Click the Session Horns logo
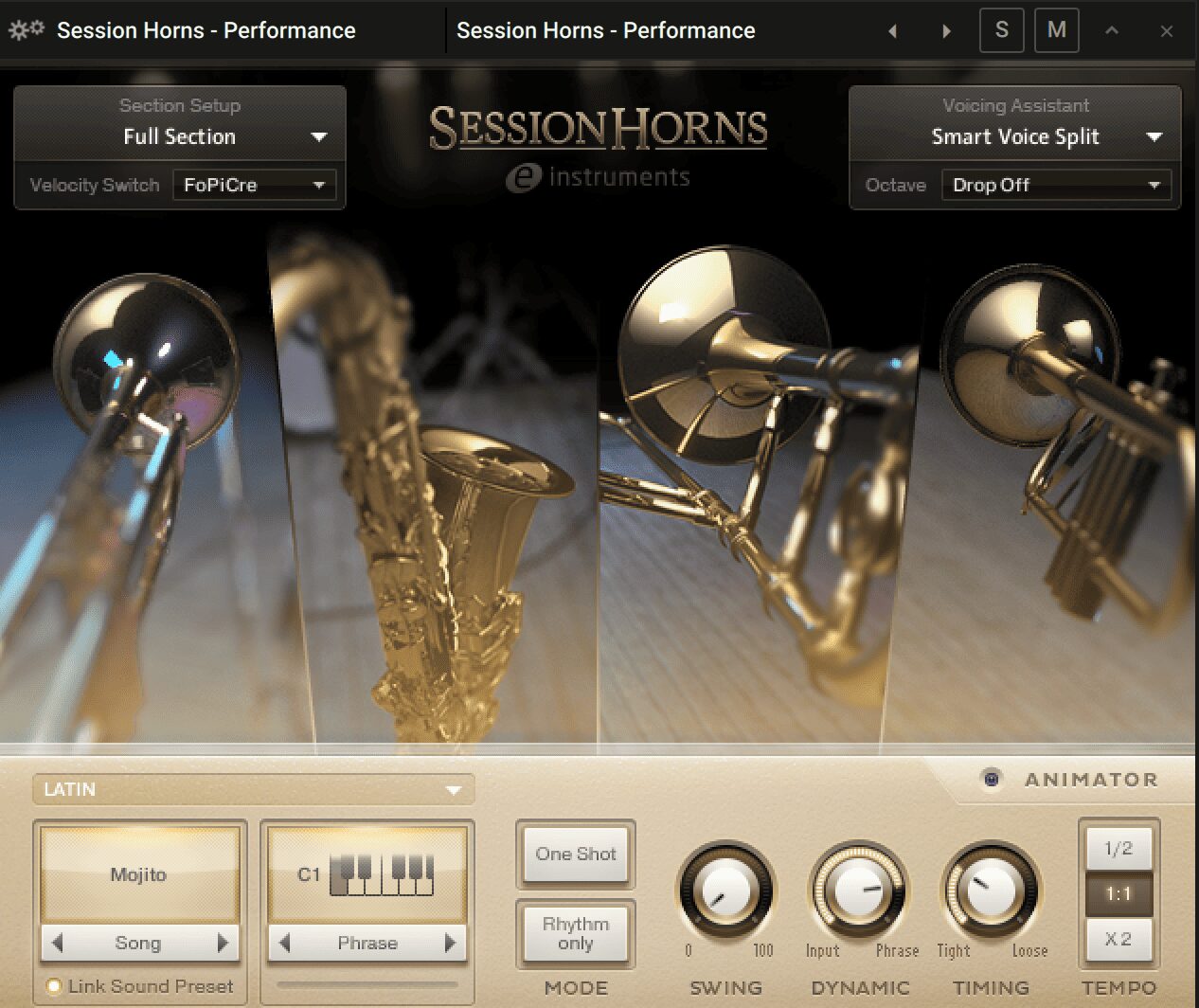 point(598,129)
